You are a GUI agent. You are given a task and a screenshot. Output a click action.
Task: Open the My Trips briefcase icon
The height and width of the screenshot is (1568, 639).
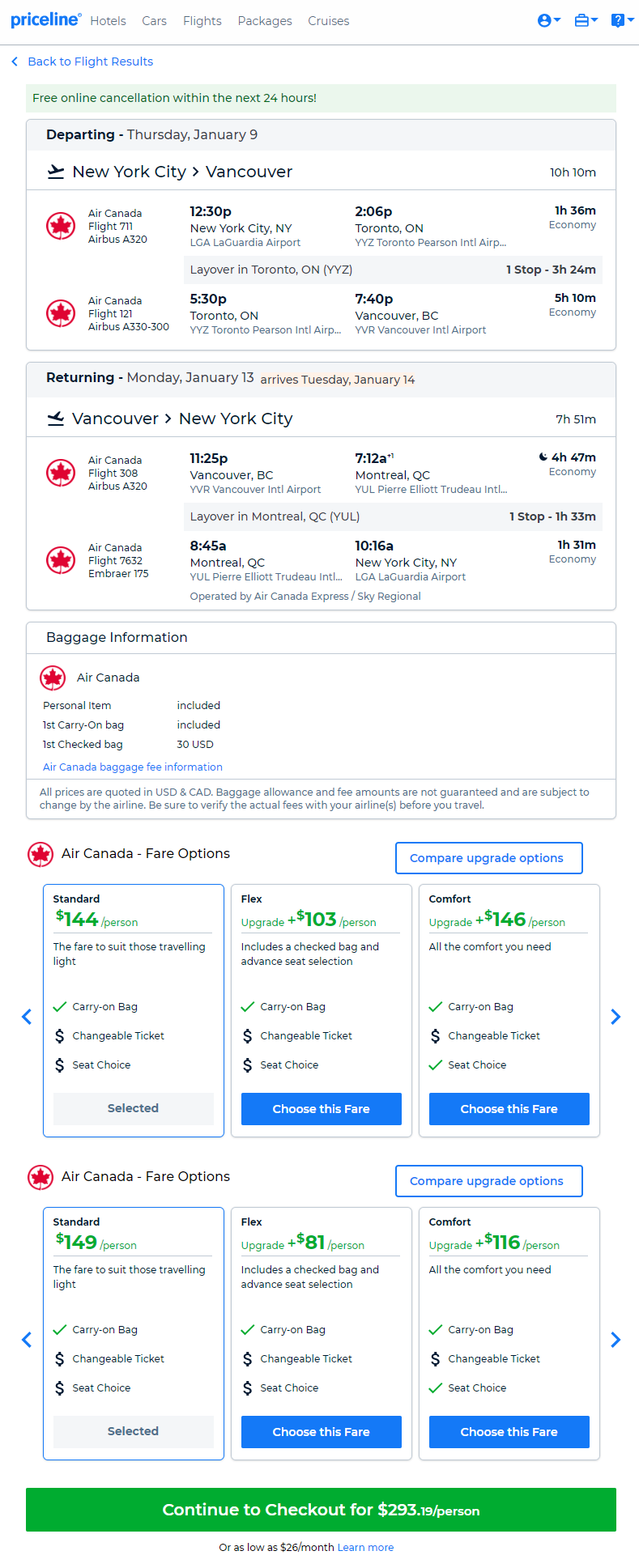(586, 20)
